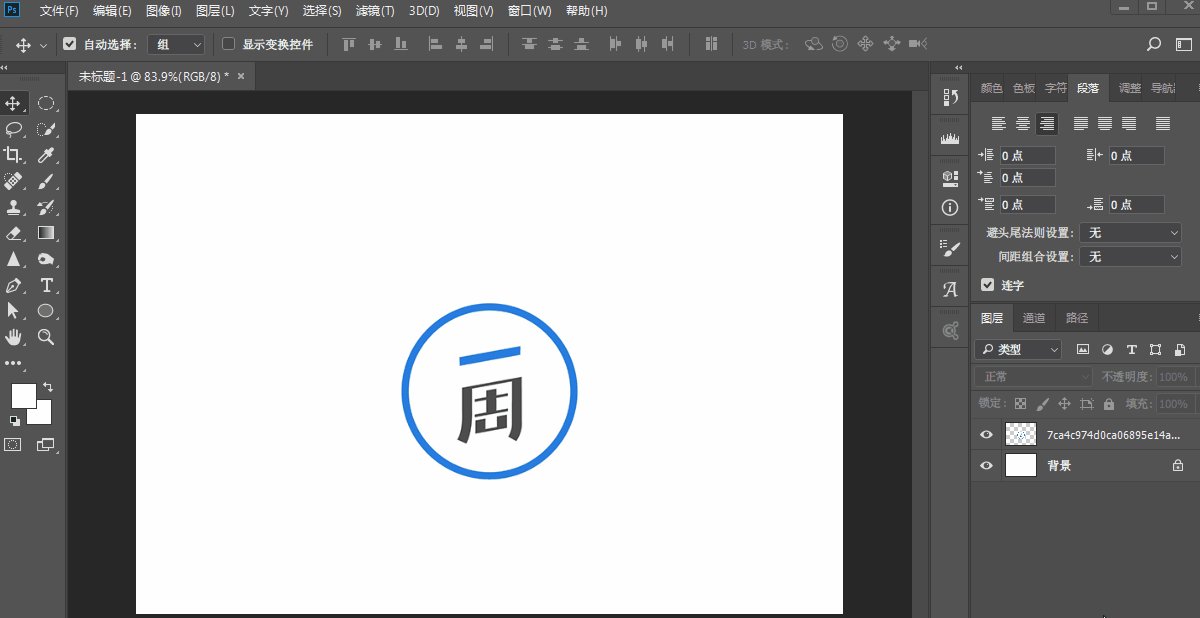Select the Sharpen triangle tool
Viewport: 1200px width, 618px height.
pos(14,259)
